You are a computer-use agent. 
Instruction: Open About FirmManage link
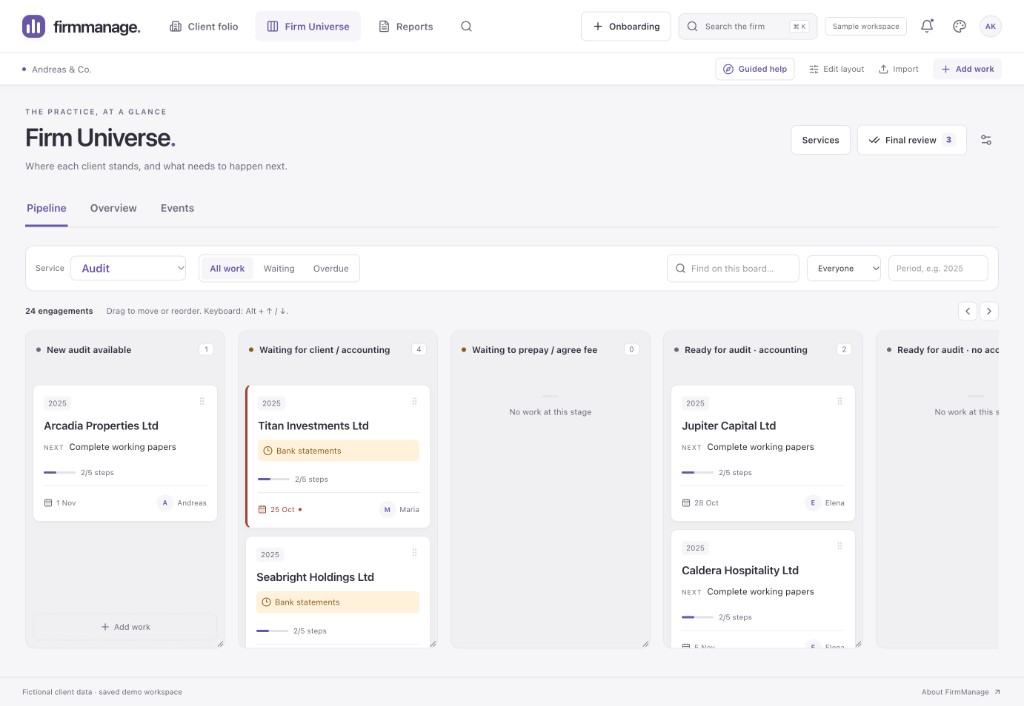pos(961,692)
